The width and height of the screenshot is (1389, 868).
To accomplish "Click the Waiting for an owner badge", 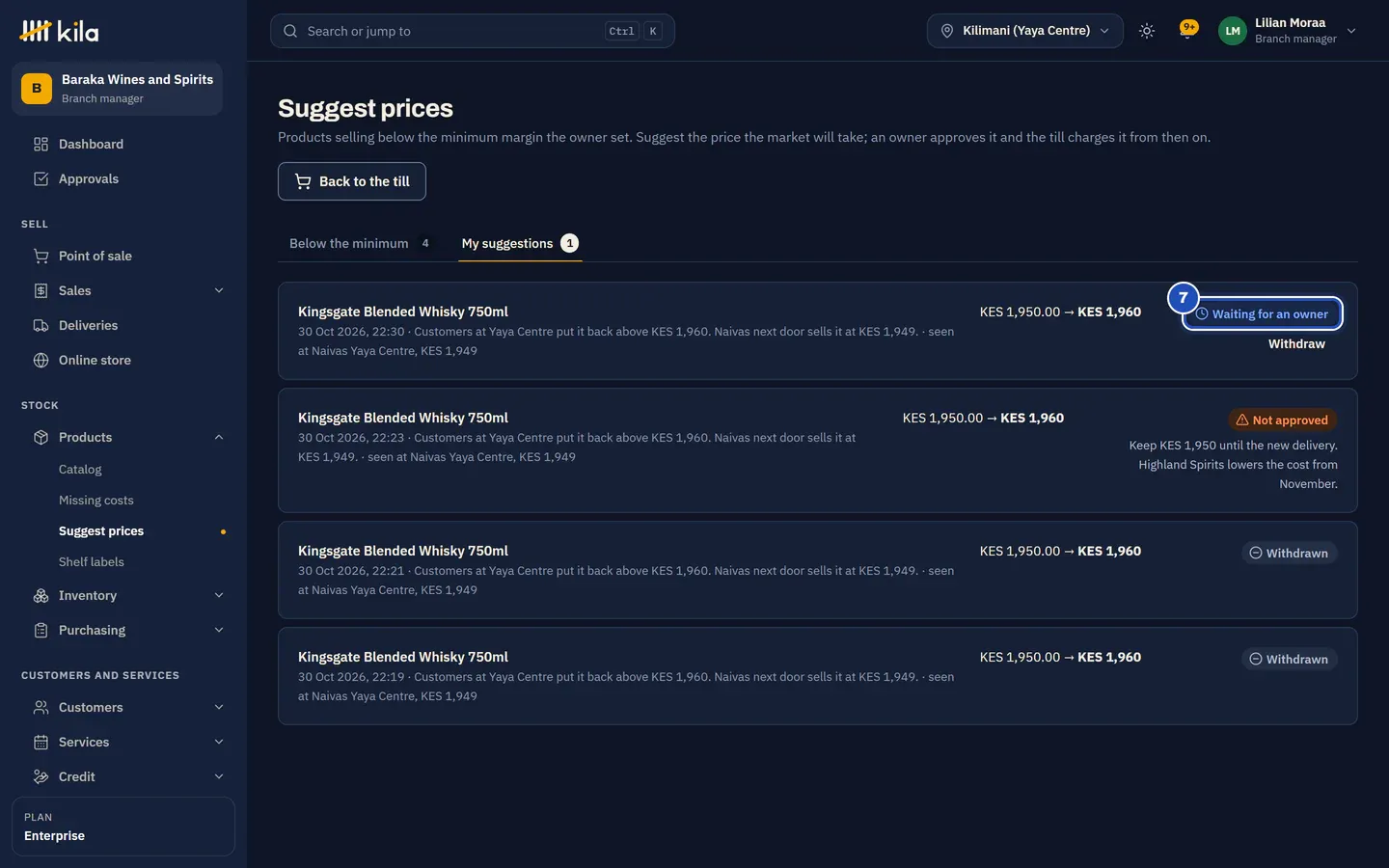I will [1262, 314].
